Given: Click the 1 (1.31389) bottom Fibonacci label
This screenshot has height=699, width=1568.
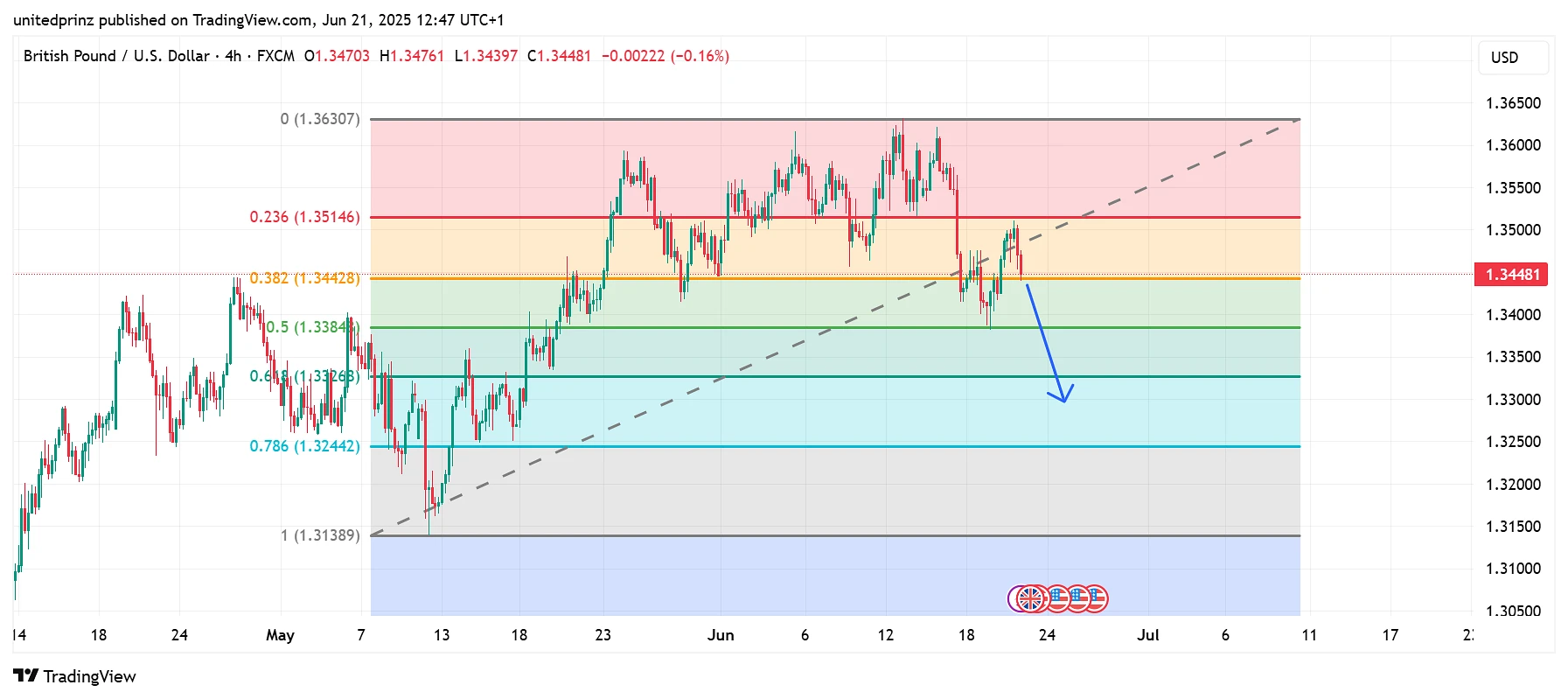Looking at the screenshot, I should 320,535.
